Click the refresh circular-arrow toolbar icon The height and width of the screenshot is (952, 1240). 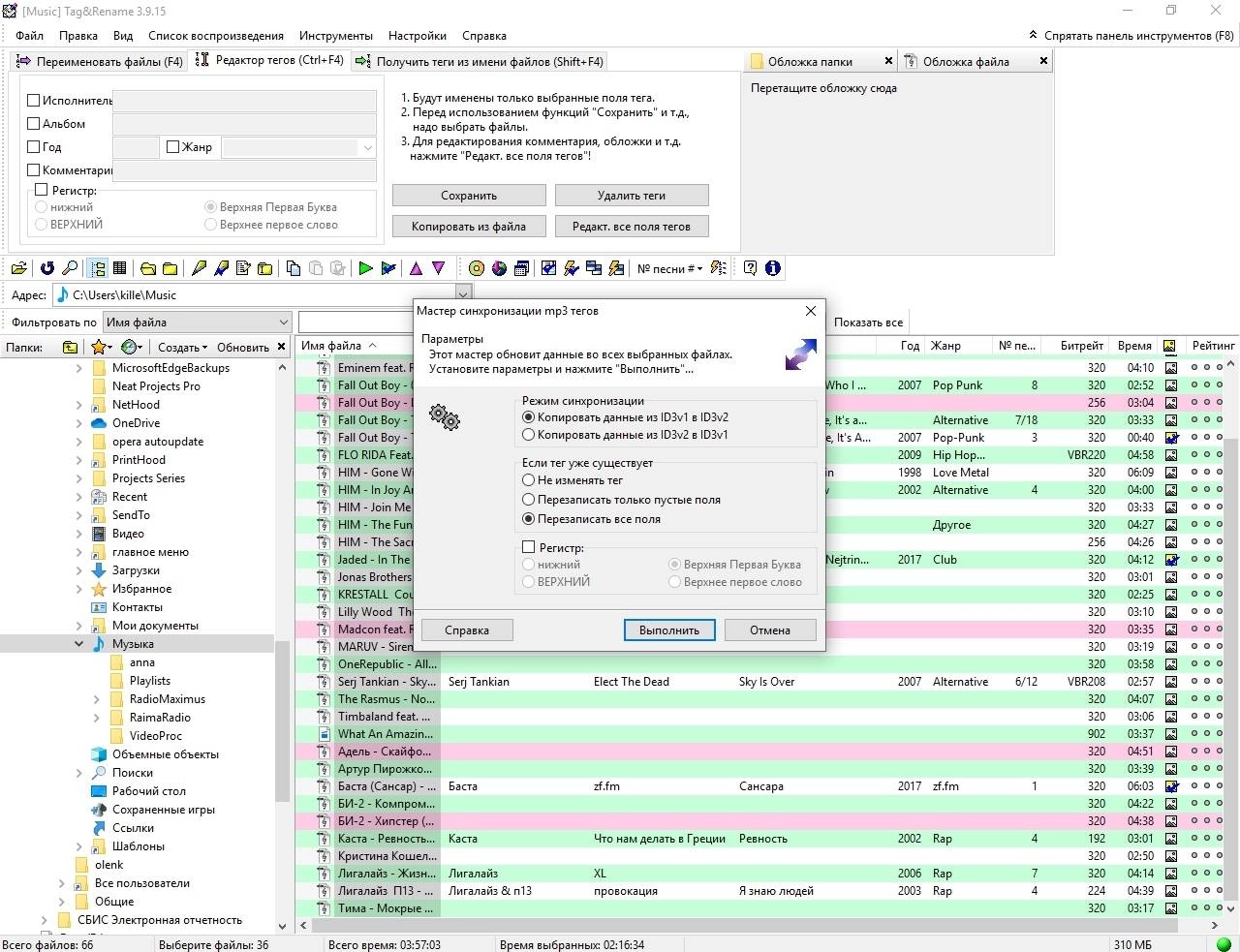[46, 268]
